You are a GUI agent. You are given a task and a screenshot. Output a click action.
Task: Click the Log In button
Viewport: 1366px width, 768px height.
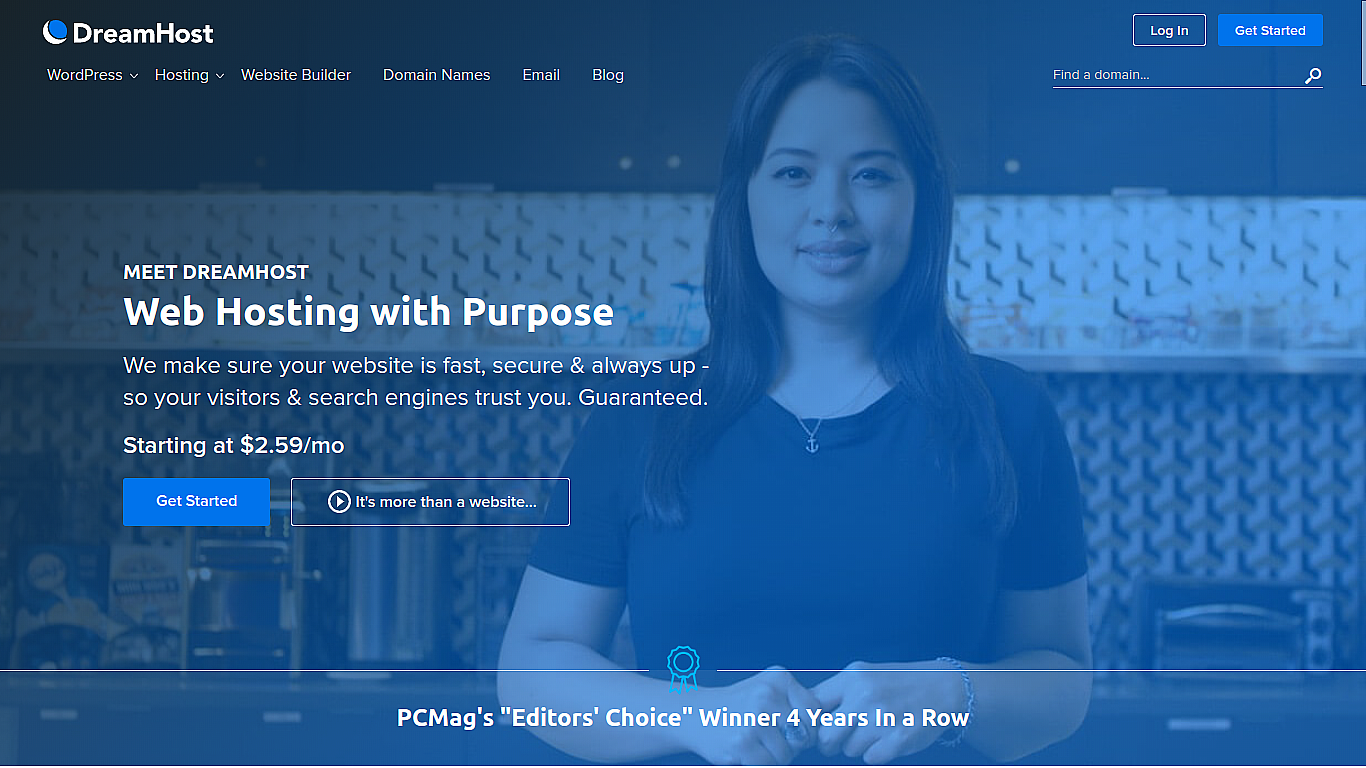1169,30
